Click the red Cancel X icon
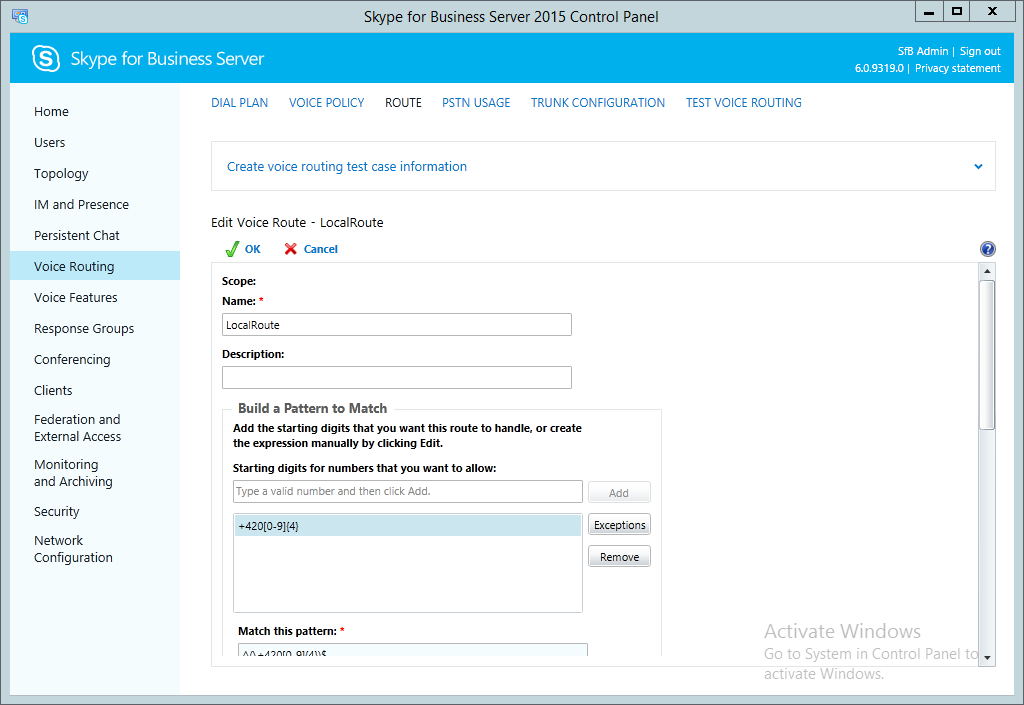1024x705 pixels. (x=291, y=249)
